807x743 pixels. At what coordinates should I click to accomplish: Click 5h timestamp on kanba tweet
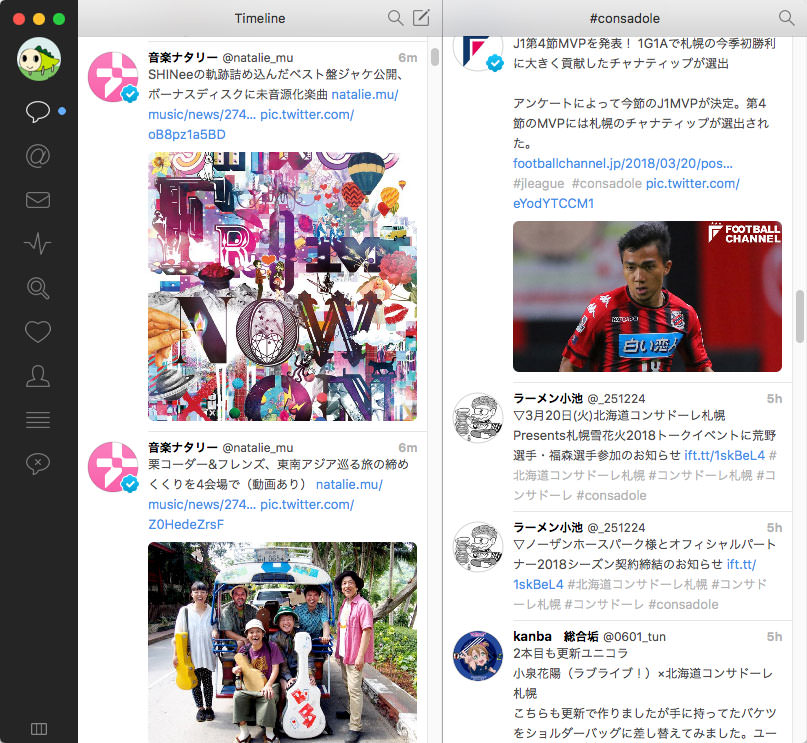point(775,637)
